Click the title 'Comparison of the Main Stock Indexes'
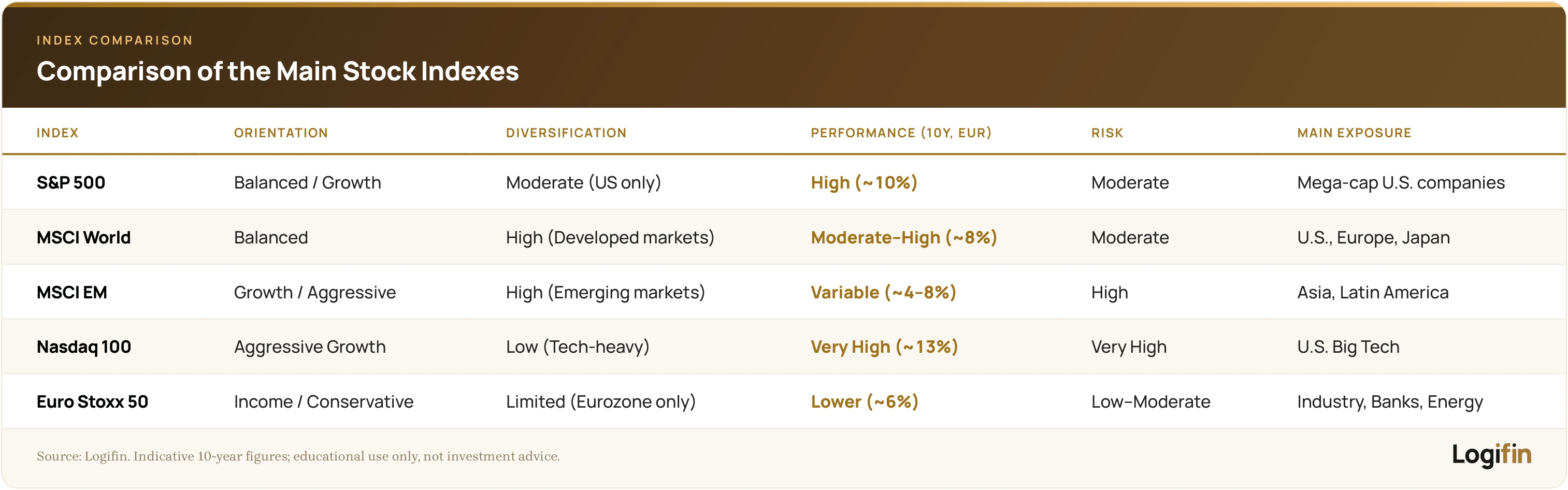The image size is (1568, 490). [x=278, y=71]
